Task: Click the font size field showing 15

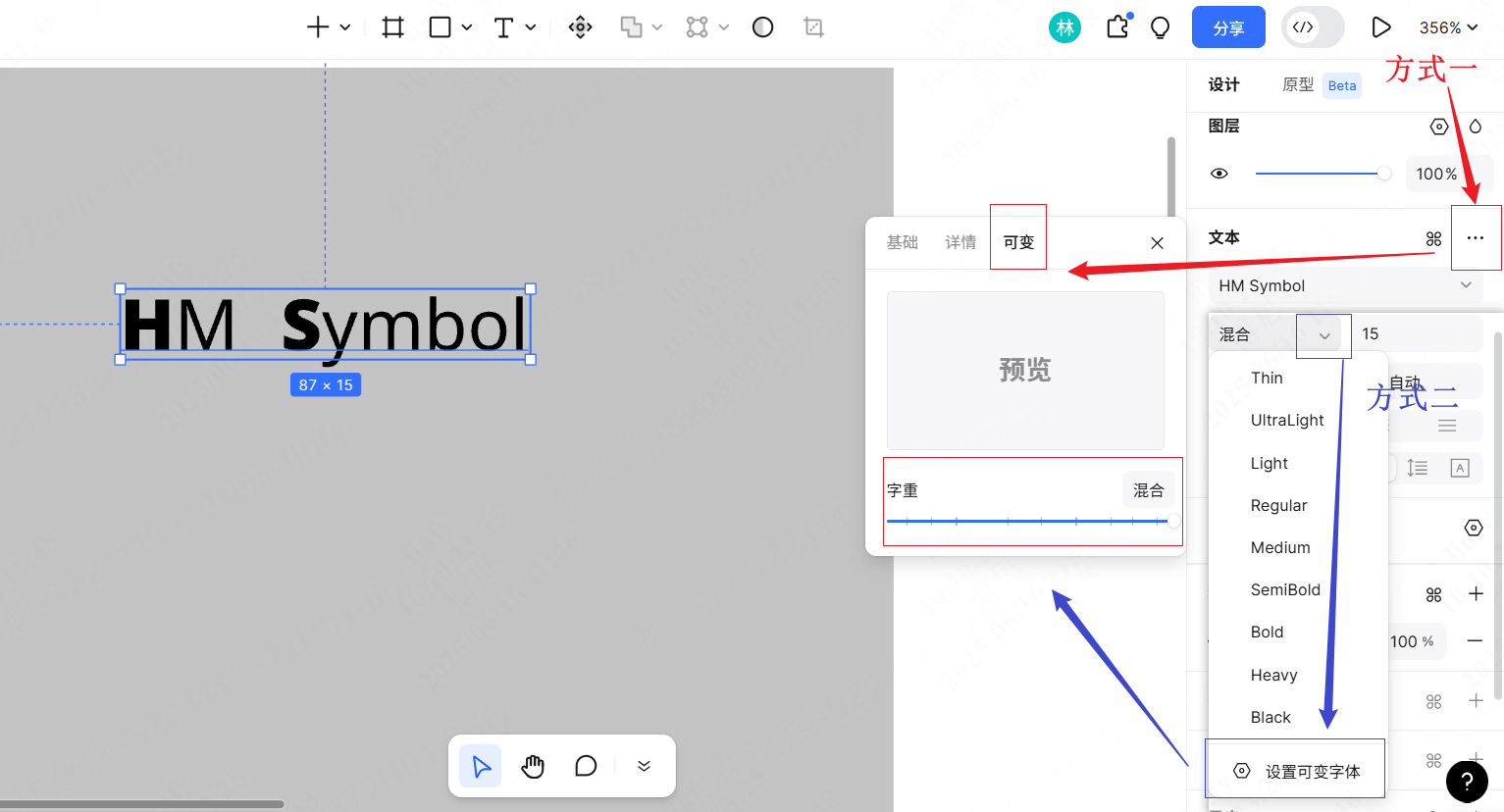Action: 1418,333
